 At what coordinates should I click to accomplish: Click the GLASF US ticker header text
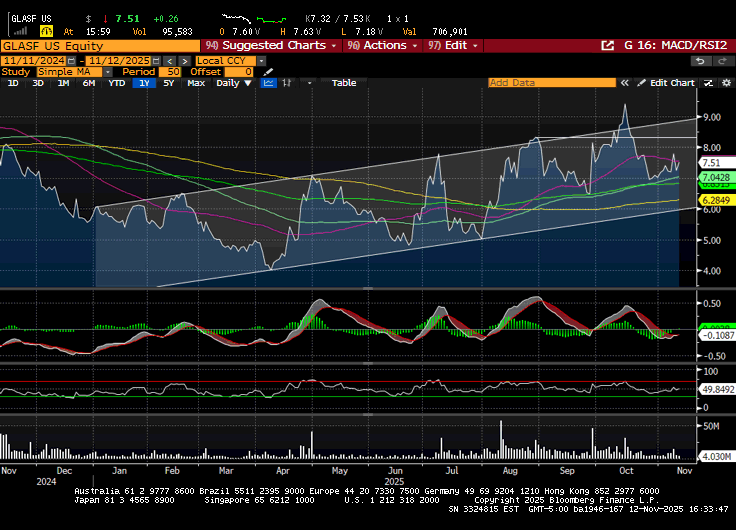pos(31,19)
